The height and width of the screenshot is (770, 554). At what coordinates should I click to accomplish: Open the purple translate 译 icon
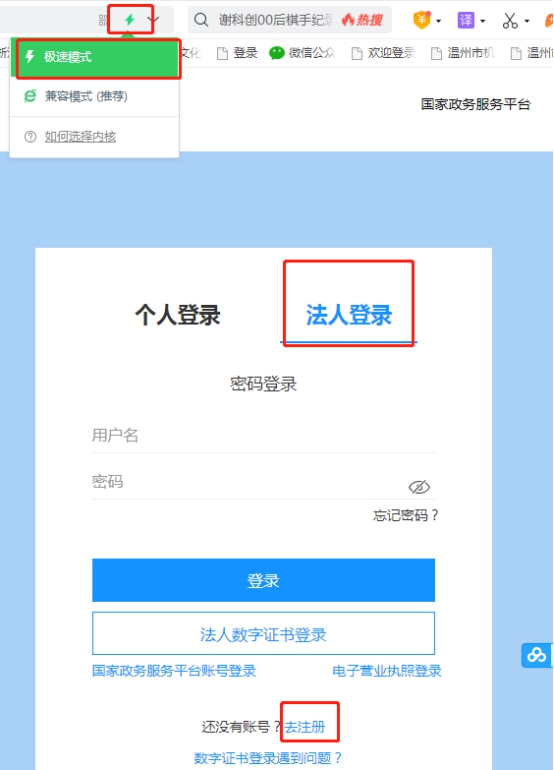tap(466, 20)
